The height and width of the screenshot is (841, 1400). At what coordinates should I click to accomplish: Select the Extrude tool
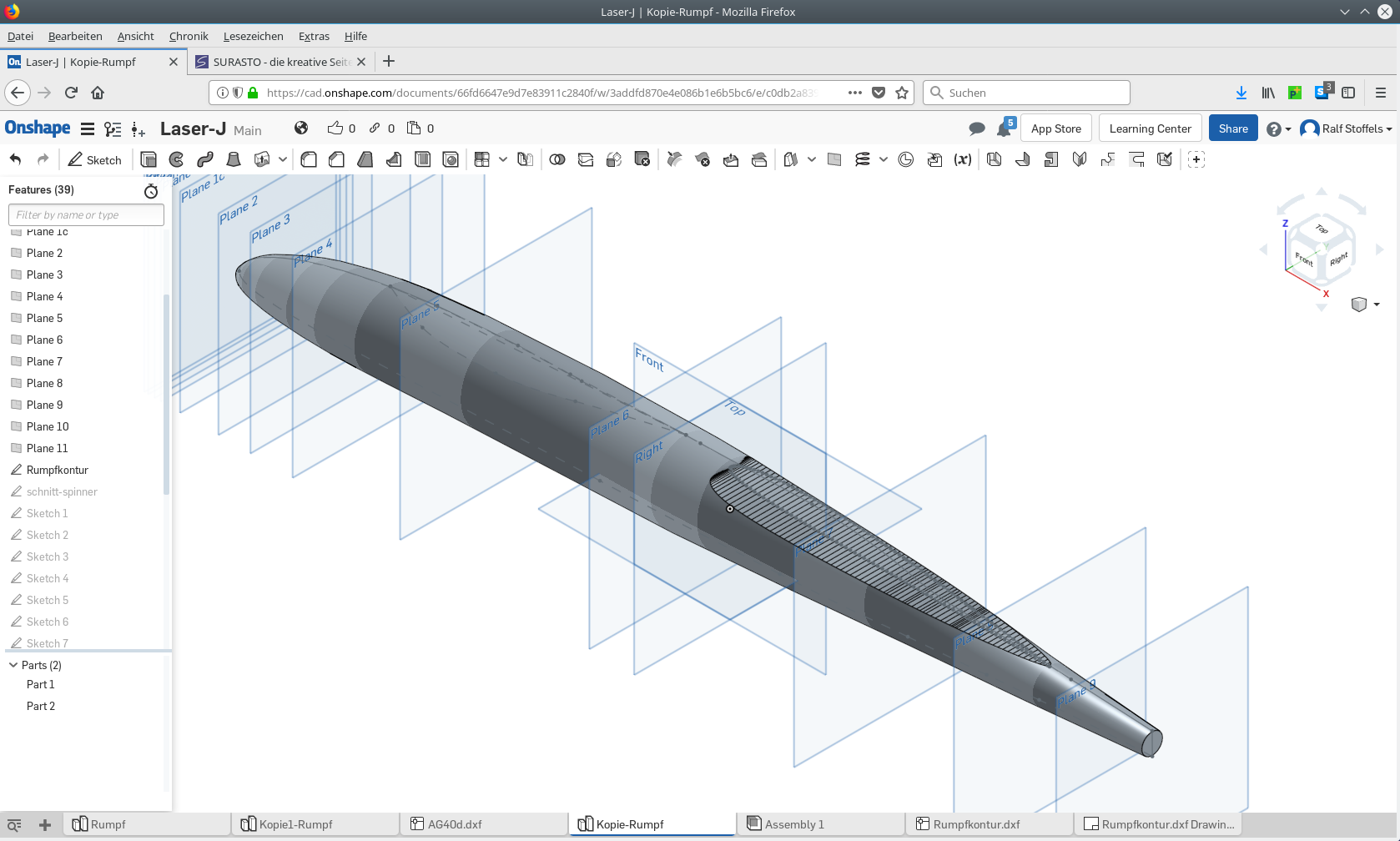[x=149, y=159]
